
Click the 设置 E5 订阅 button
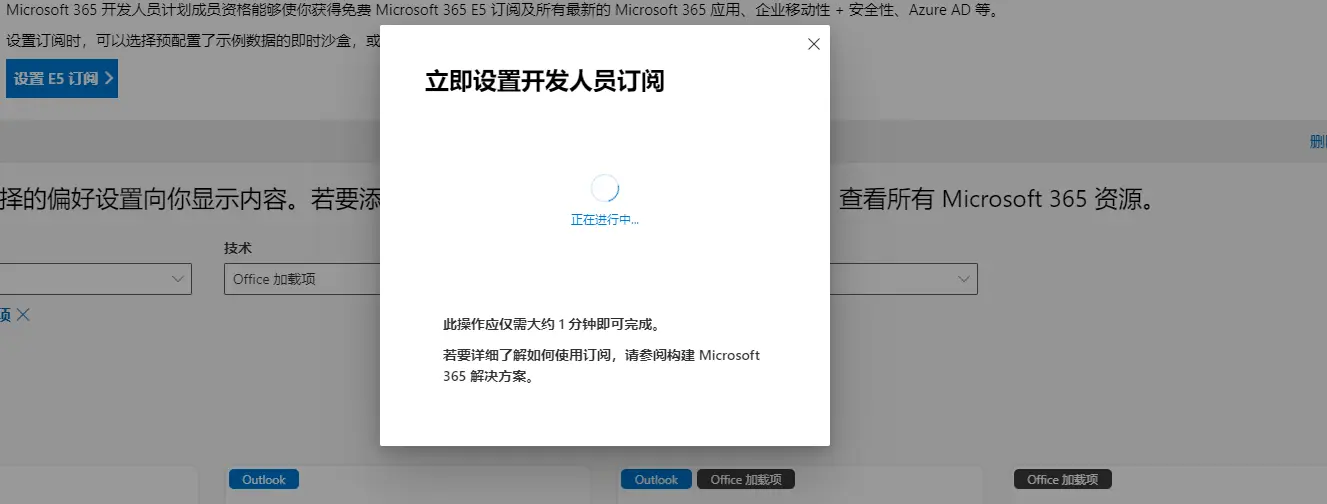tap(62, 78)
